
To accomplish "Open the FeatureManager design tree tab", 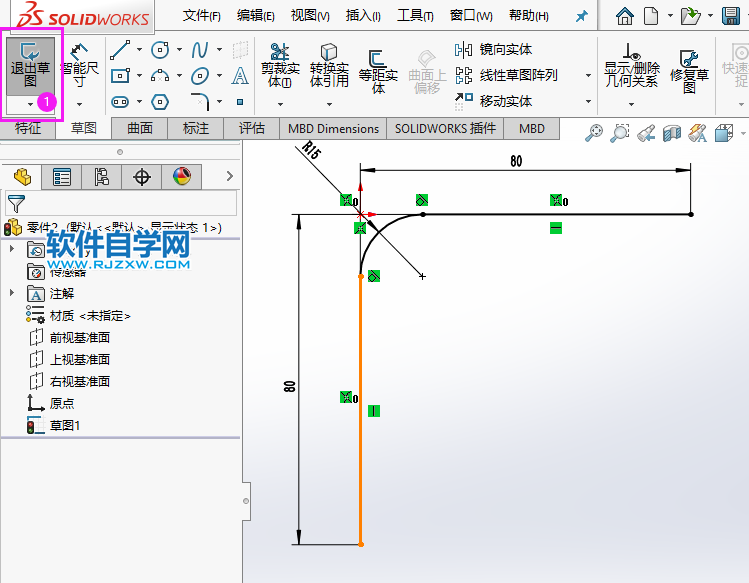I will [22, 177].
